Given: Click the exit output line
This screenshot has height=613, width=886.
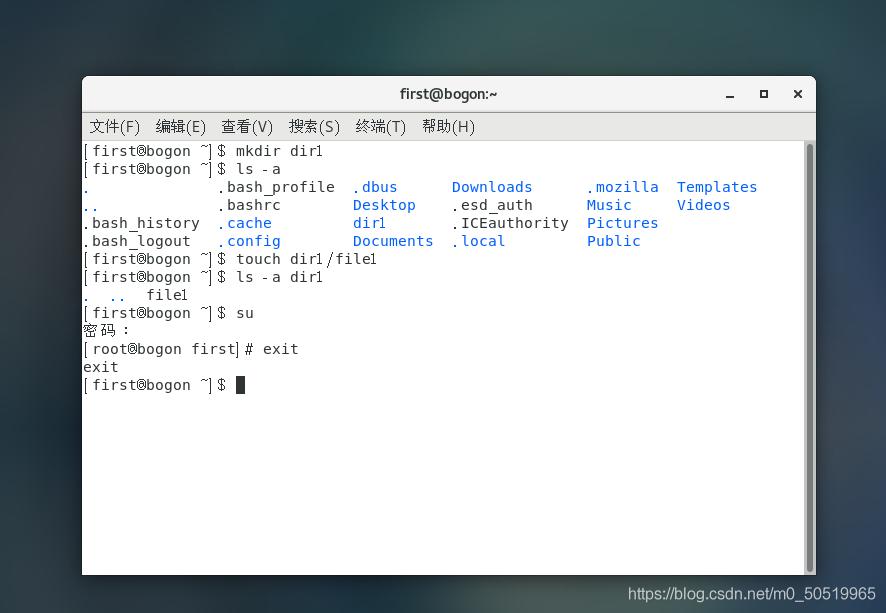Looking at the screenshot, I should pos(100,367).
